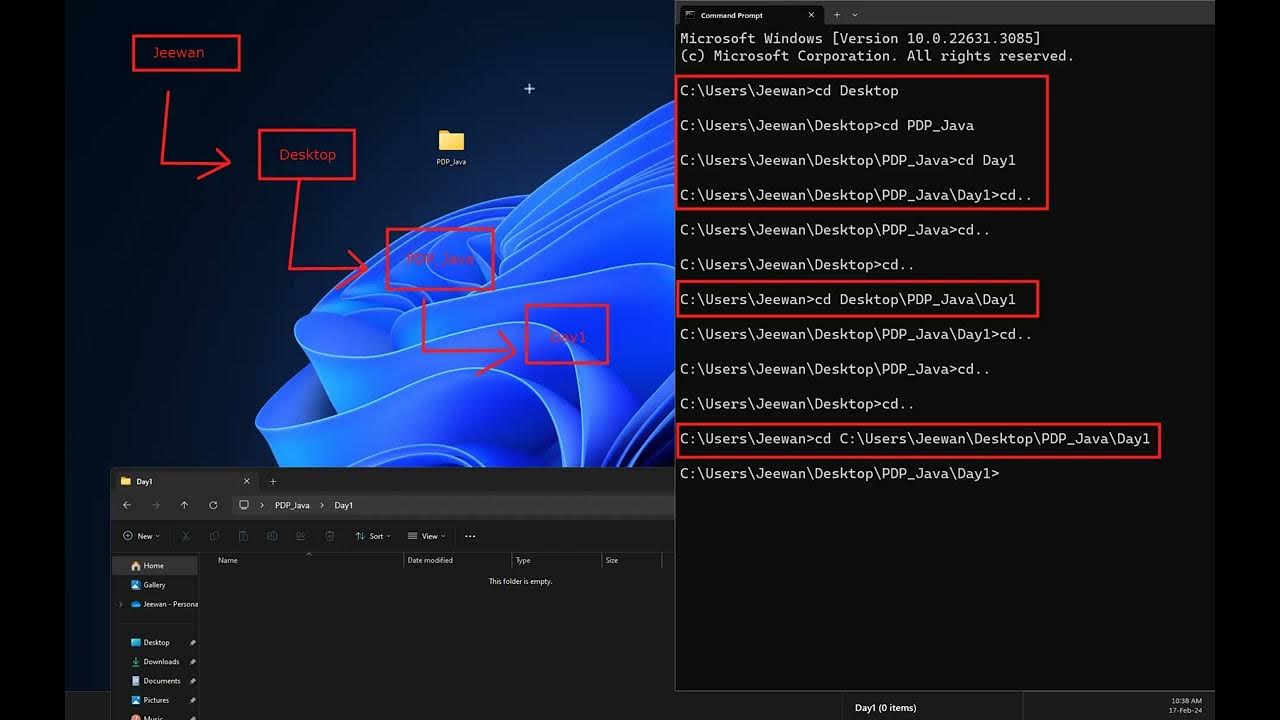
Task: Open Gallery in navigation pane
Action: tap(155, 585)
